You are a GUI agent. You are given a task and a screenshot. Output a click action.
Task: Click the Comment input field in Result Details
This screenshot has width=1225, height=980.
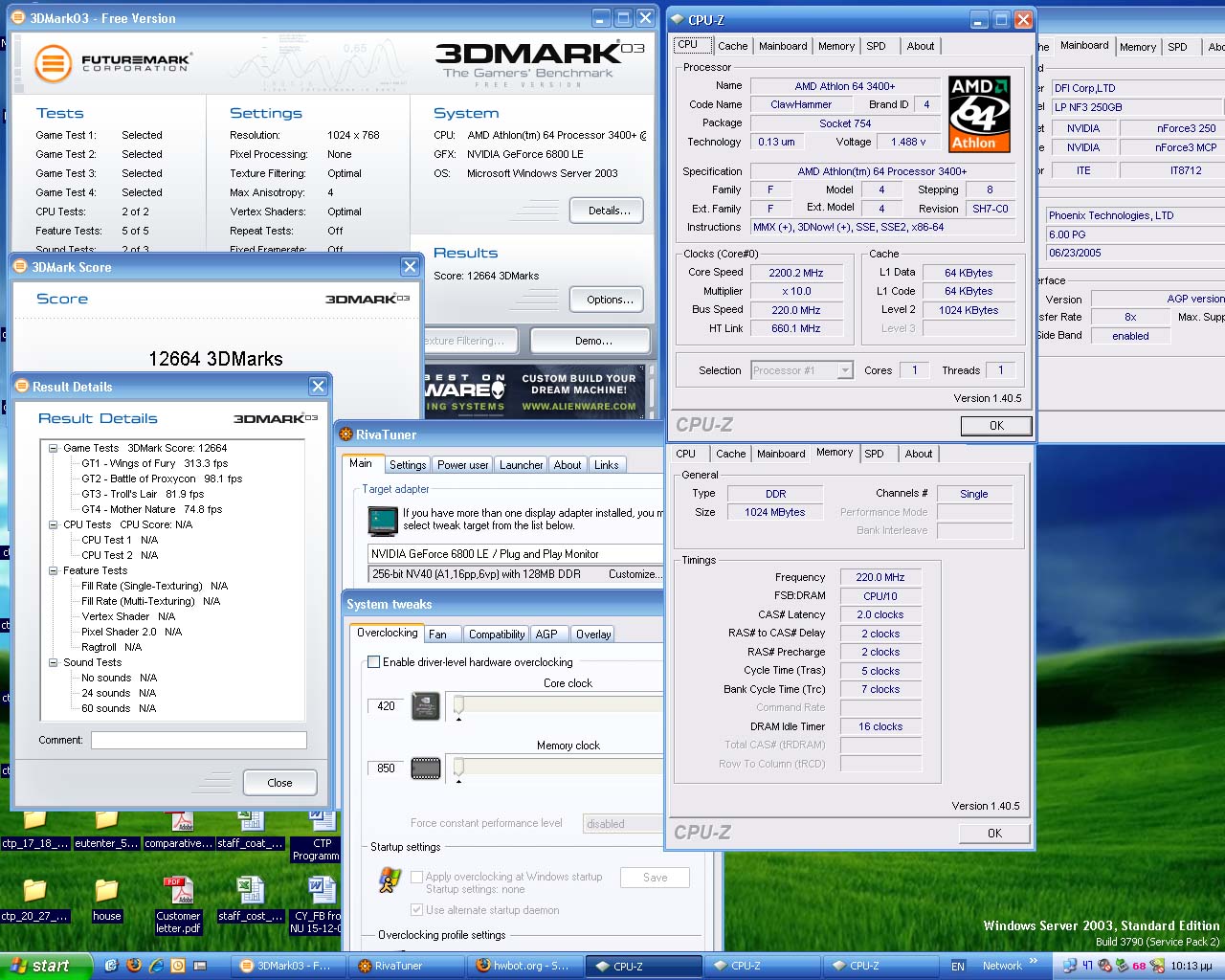[199, 740]
